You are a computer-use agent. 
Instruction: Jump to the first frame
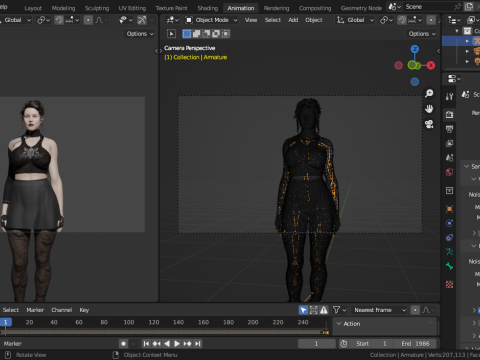tap(146, 343)
